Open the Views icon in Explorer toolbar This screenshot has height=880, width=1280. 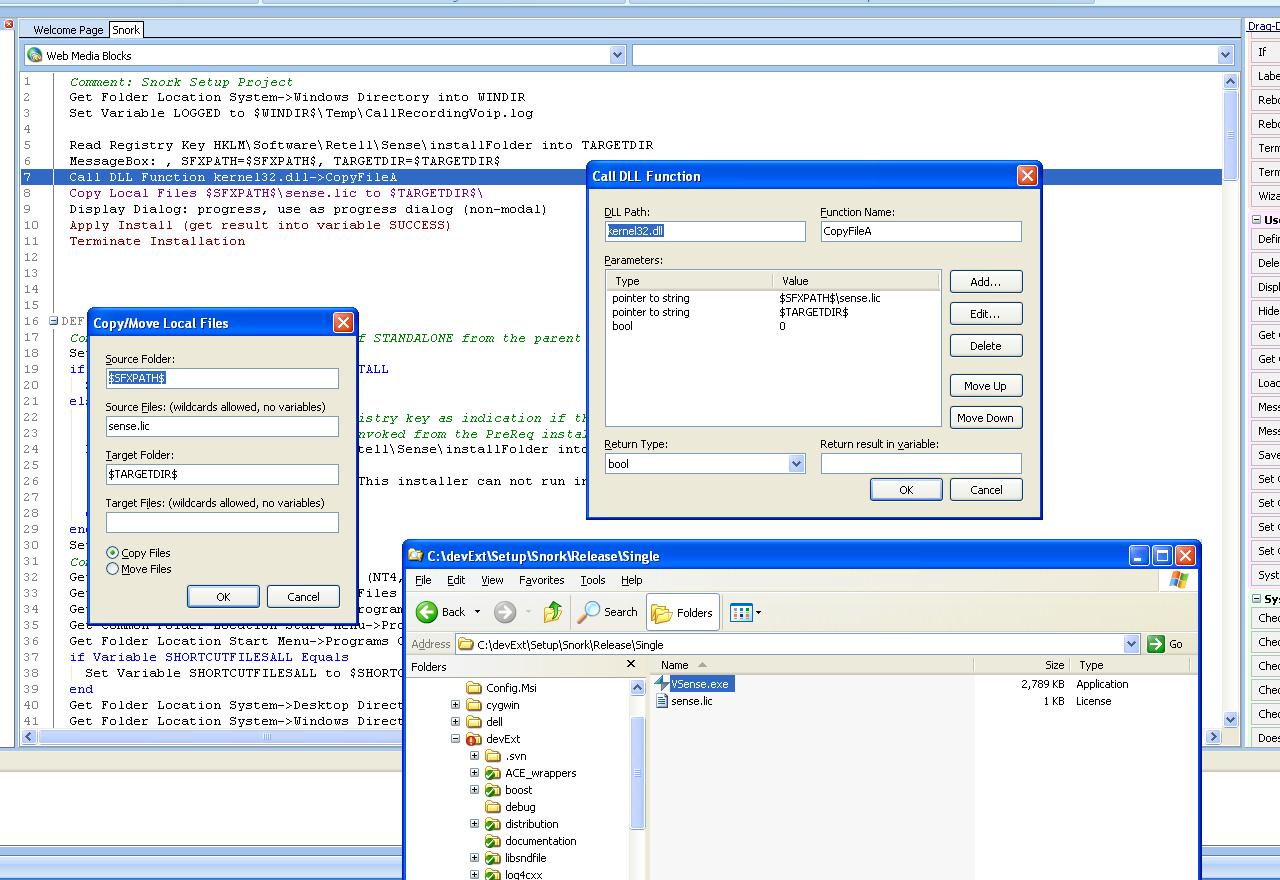point(741,612)
